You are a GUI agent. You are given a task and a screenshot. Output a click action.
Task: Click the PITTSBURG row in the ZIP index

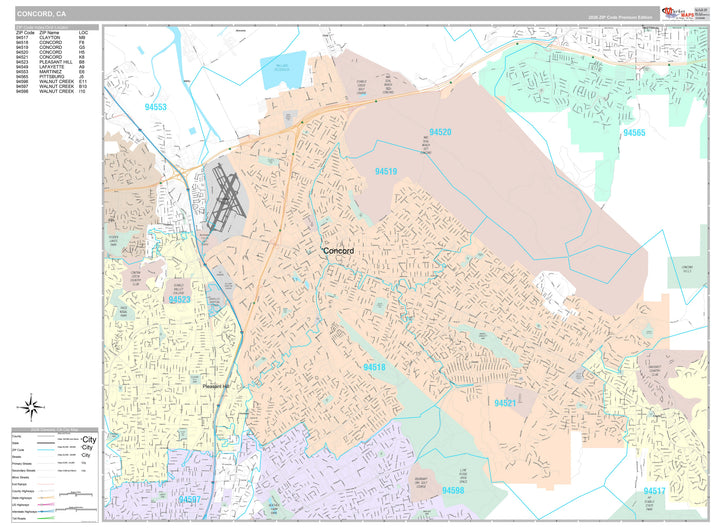pos(51,77)
